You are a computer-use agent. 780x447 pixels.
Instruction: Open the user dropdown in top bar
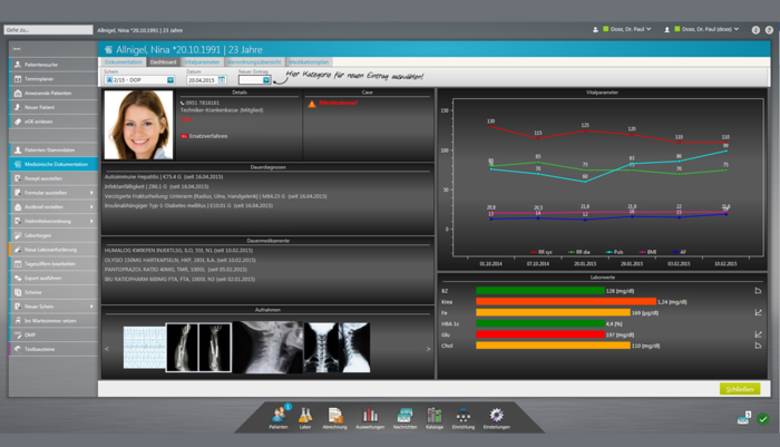pyautogui.click(x=649, y=30)
